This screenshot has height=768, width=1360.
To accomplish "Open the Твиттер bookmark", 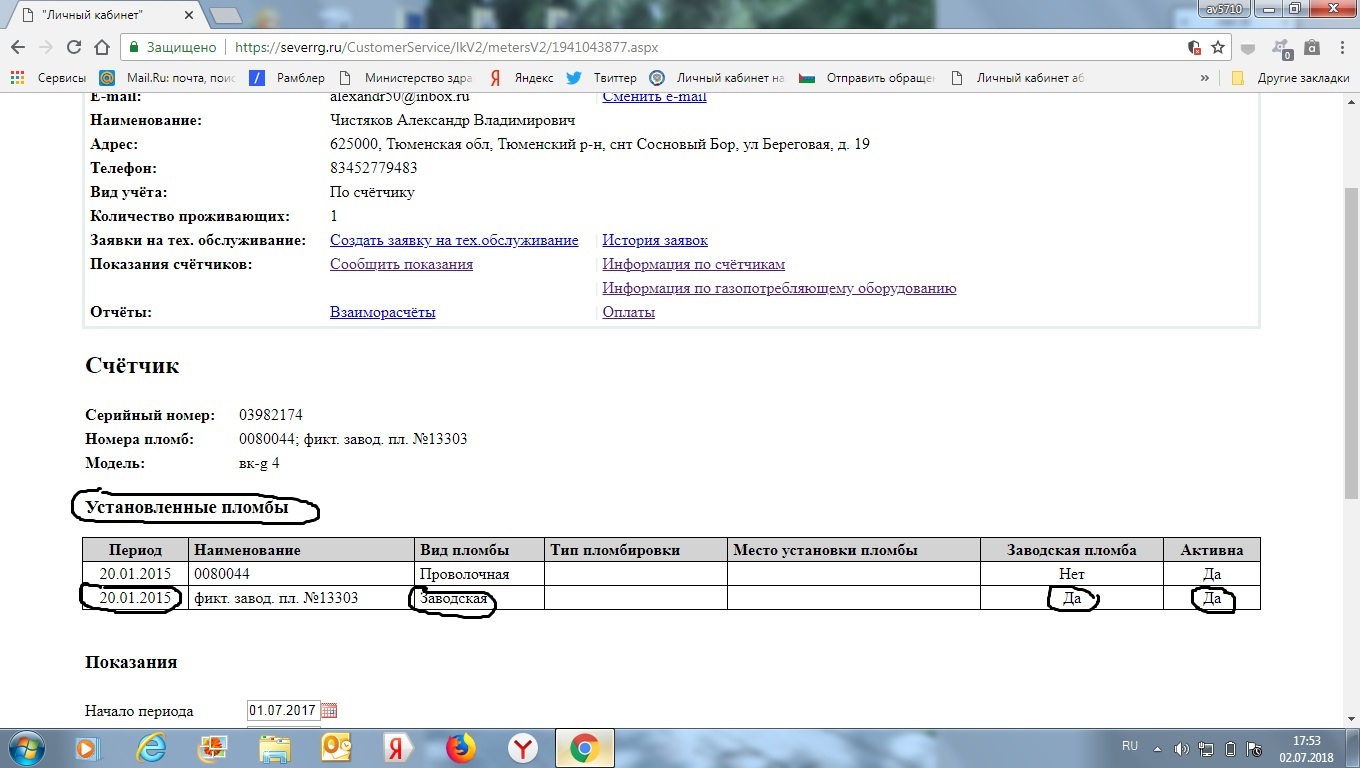I will pyautogui.click(x=601, y=77).
